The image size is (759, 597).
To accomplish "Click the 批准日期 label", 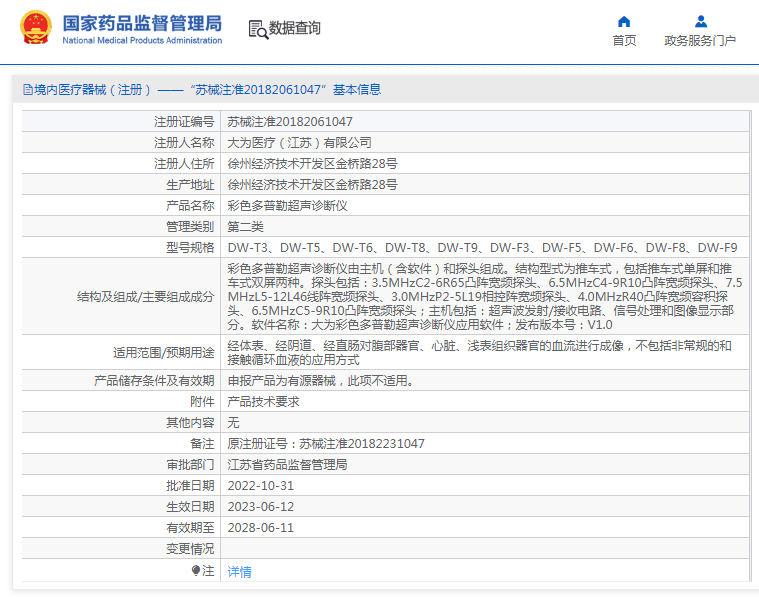I will point(190,486).
